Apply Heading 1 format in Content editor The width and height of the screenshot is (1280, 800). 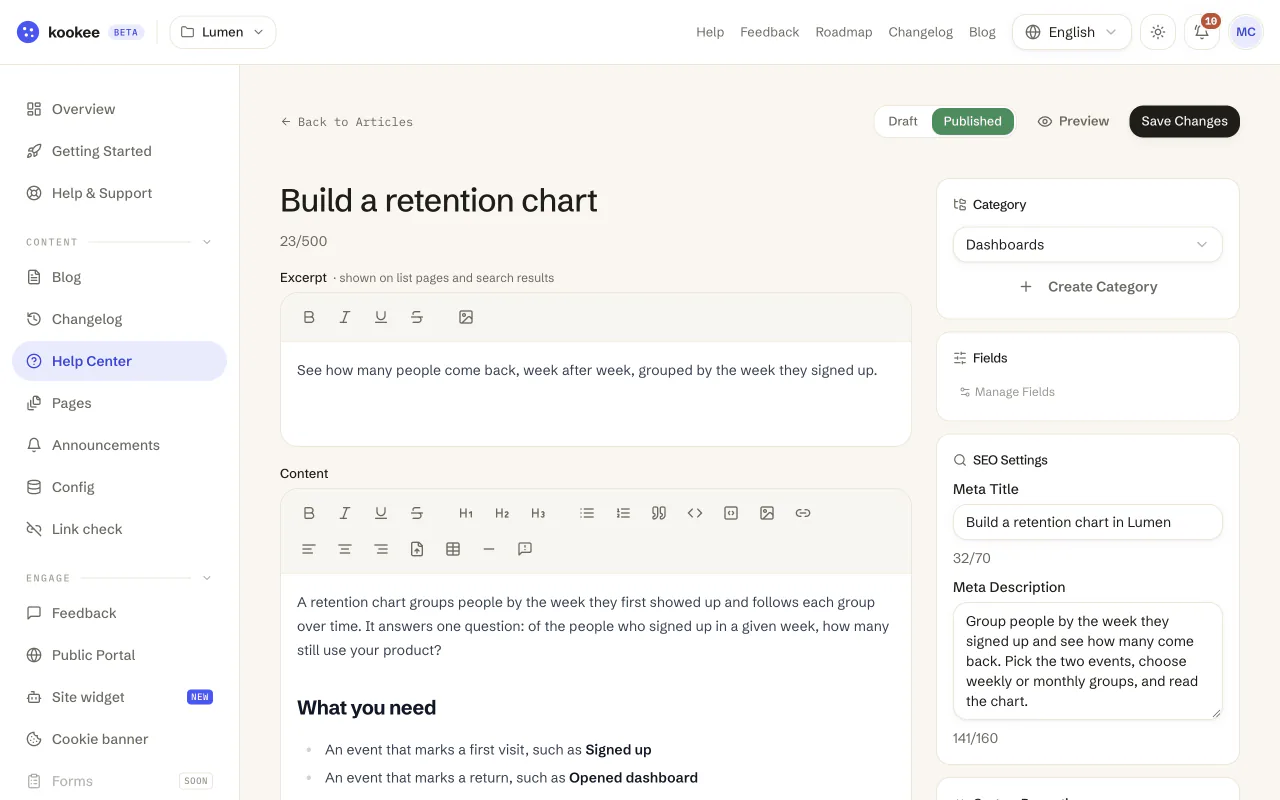pos(466,513)
